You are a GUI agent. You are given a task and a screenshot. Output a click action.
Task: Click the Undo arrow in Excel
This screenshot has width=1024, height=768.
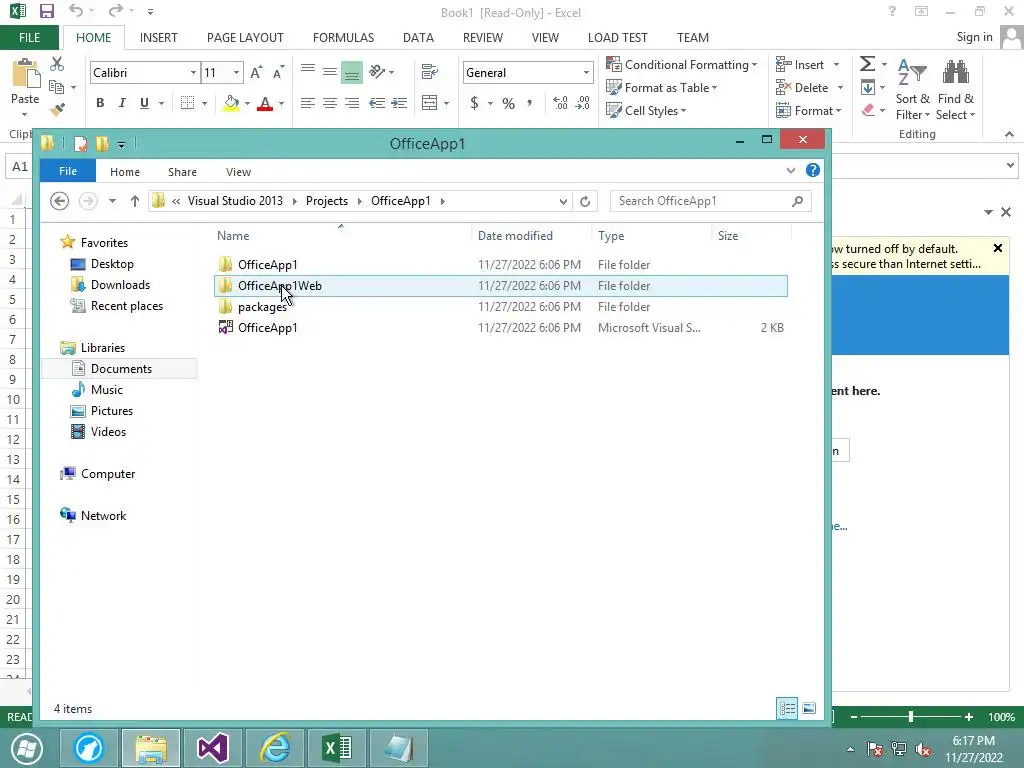(x=76, y=11)
